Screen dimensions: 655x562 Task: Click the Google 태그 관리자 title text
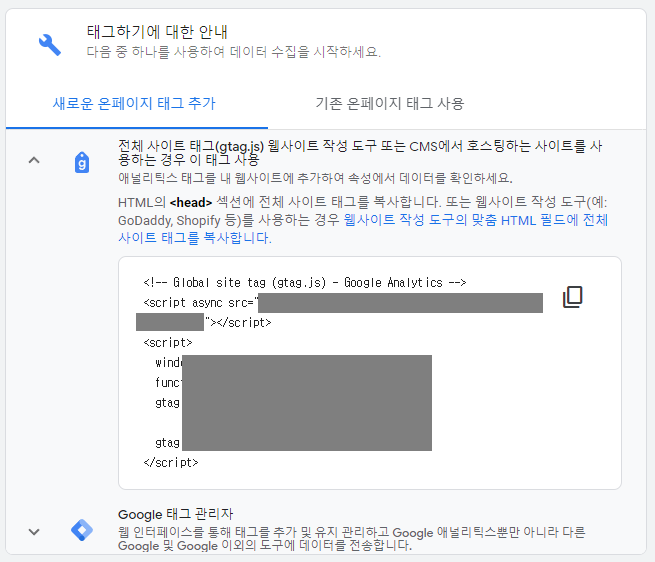175,514
